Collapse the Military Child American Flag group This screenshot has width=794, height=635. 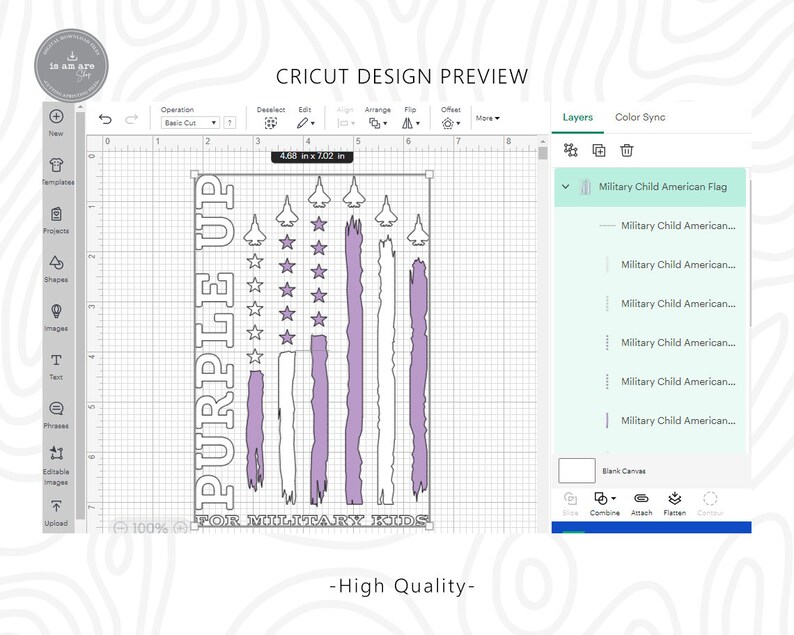point(566,186)
